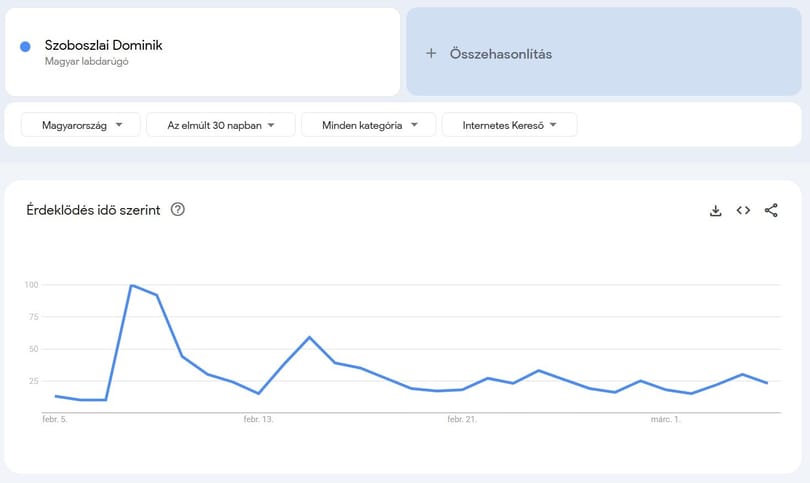
Task: Click the second chart peak near febr. 13.
Action: tap(309, 337)
